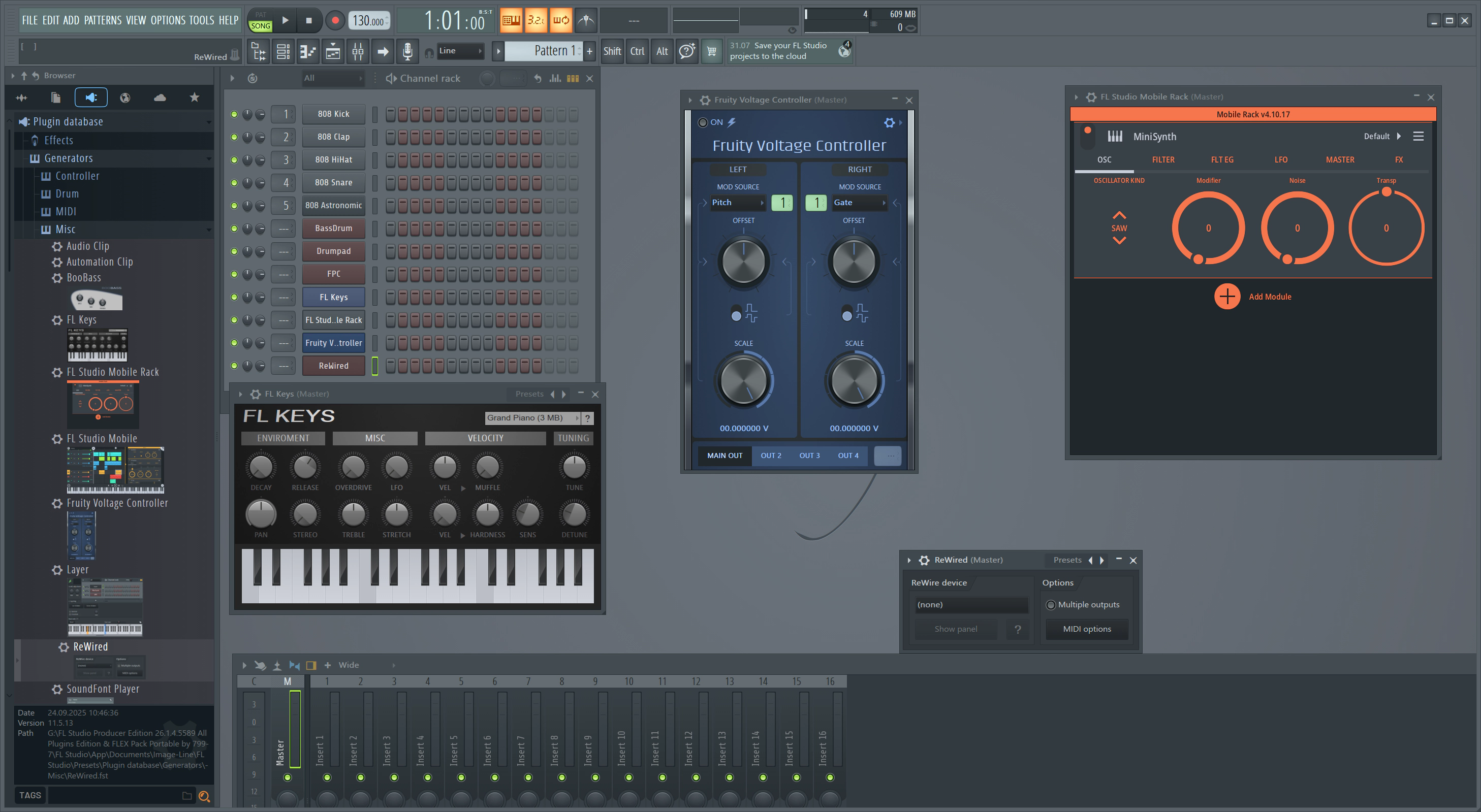The image size is (1481, 812).
Task: Adjust the DECAY knob in FL Keys
Action: [x=261, y=468]
